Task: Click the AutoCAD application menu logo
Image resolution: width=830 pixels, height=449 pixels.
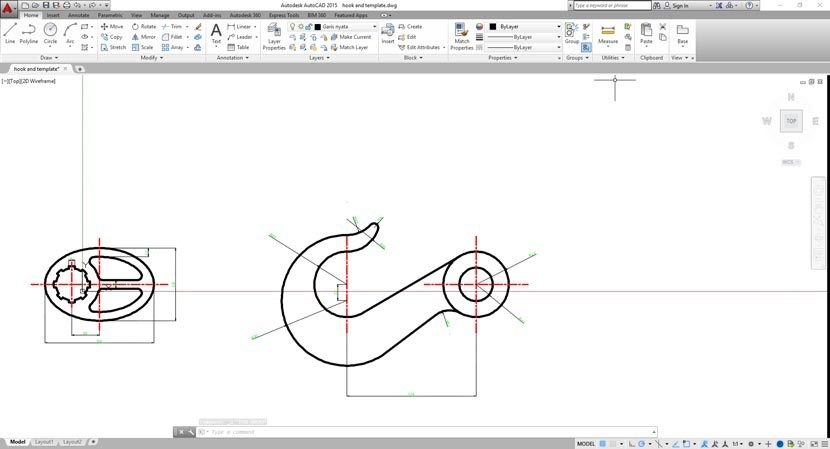Action: pyautogui.click(x=8, y=8)
